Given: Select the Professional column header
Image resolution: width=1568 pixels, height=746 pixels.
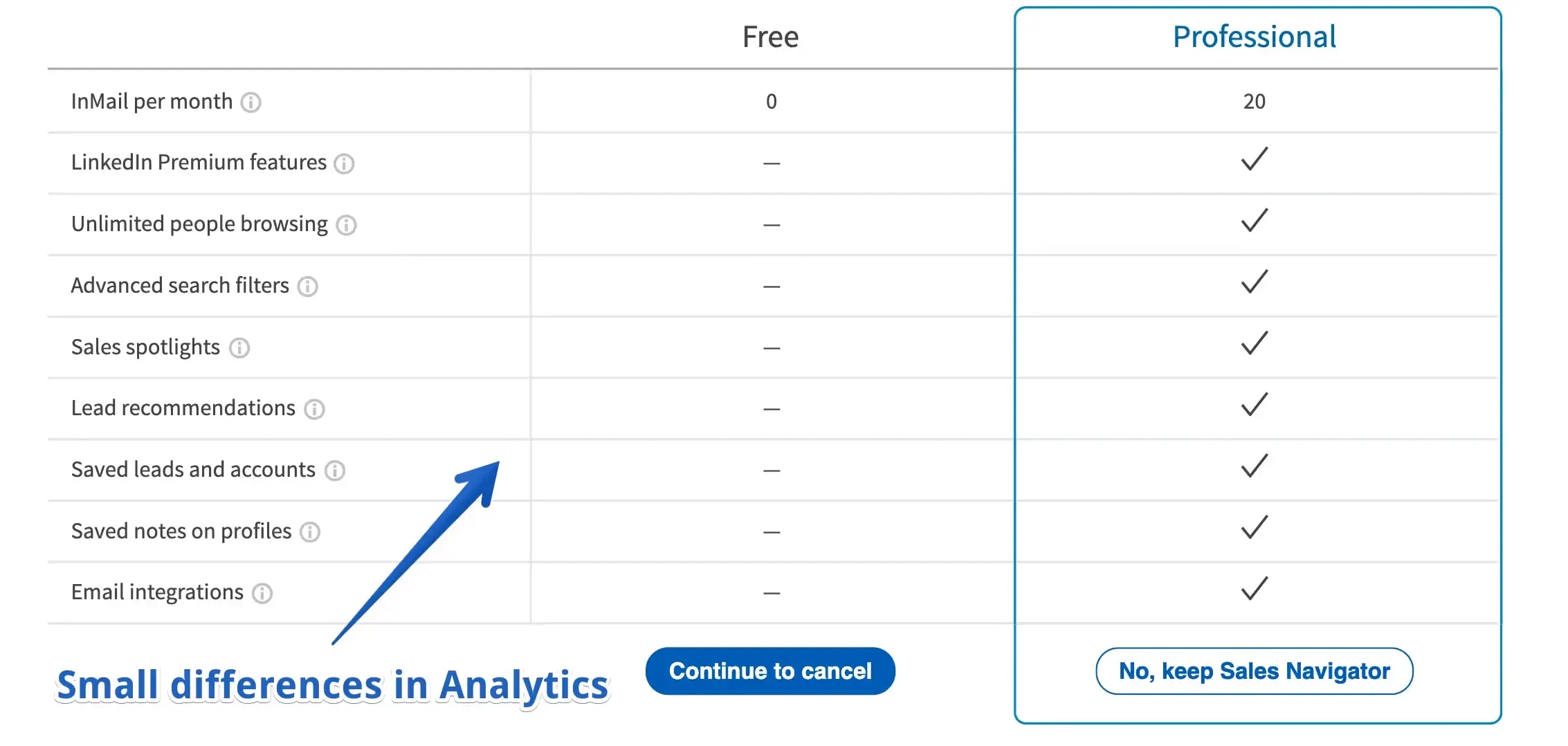Looking at the screenshot, I should (x=1253, y=37).
